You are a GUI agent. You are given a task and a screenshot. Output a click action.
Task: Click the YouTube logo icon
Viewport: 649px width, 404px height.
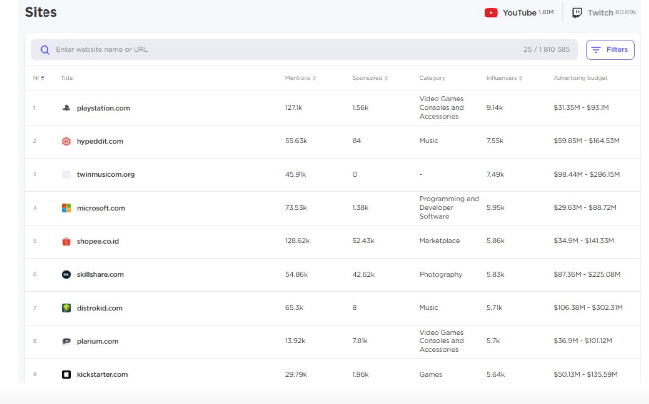(491, 13)
